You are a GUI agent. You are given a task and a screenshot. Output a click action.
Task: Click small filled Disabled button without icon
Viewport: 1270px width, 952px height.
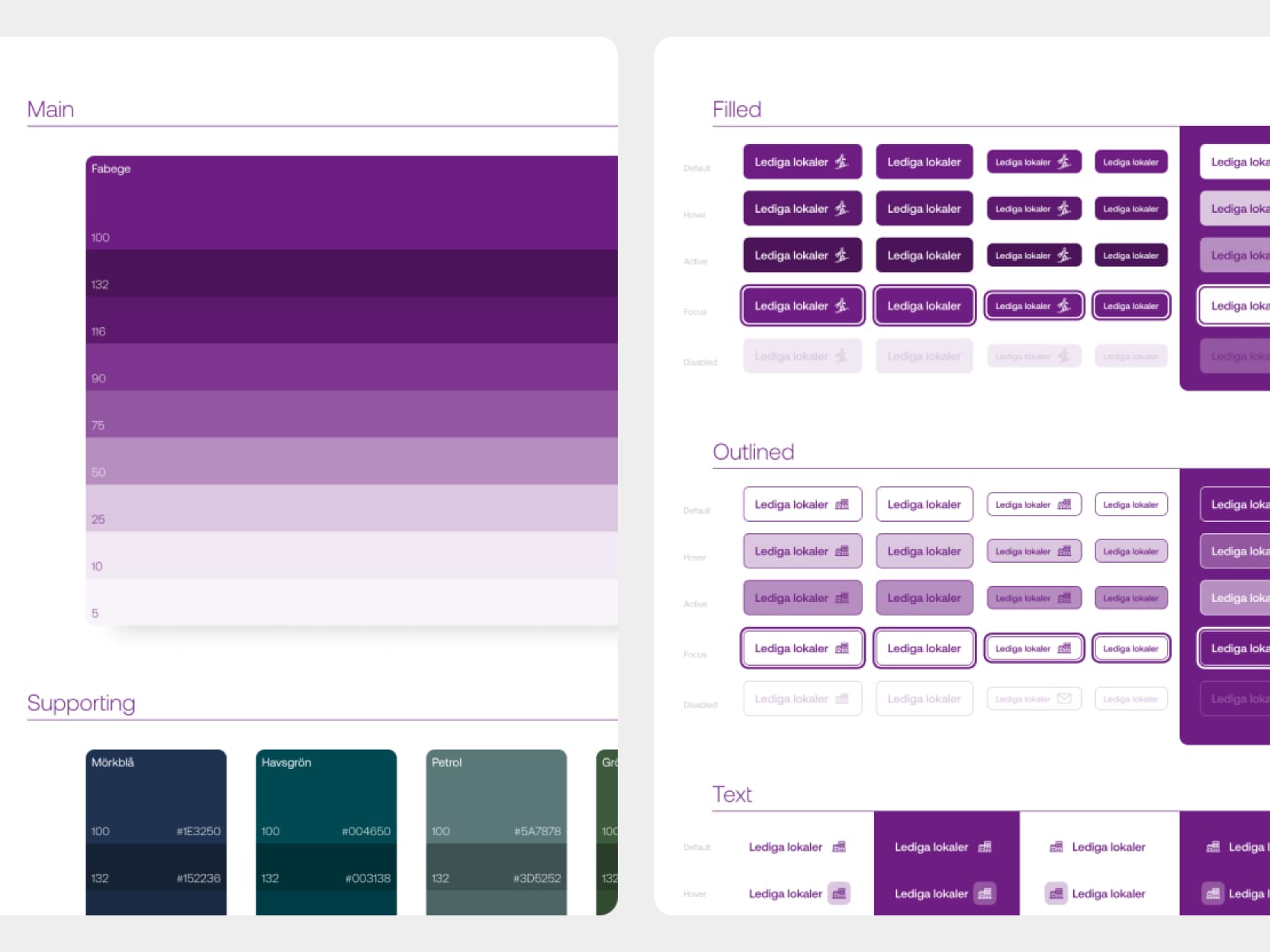pos(1131,356)
